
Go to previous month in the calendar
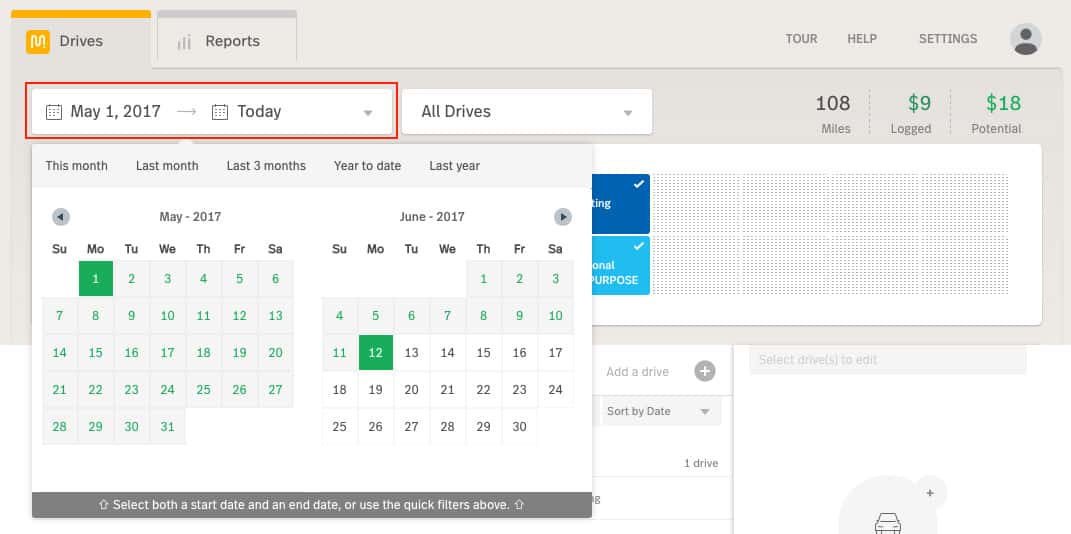tap(61, 217)
